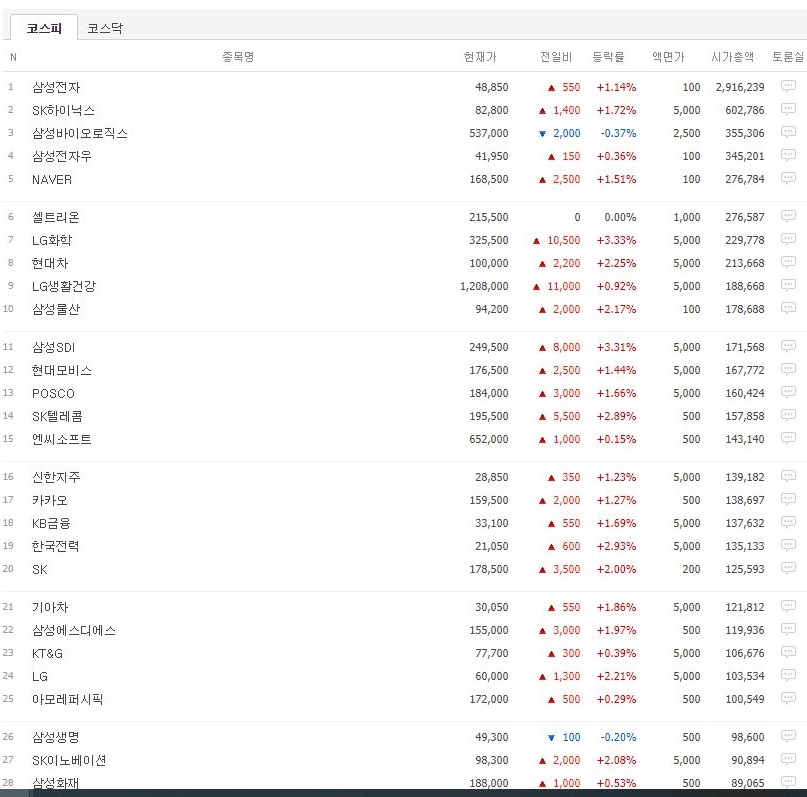Open discussion room icon for 신한지주
The width and height of the screenshot is (807, 797).
pyautogui.click(x=788, y=476)
